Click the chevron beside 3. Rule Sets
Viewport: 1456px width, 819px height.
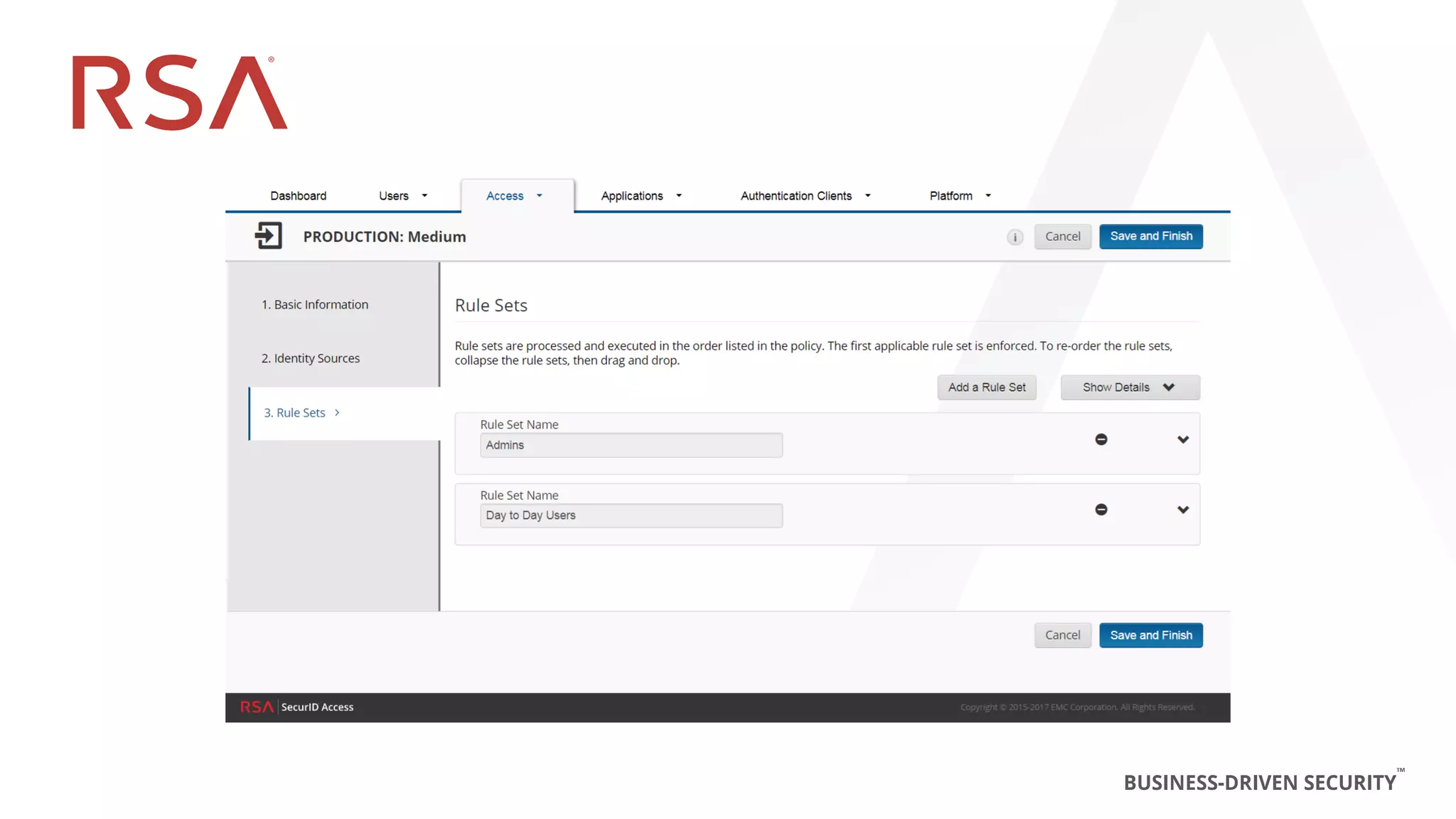tap(337, 413)
